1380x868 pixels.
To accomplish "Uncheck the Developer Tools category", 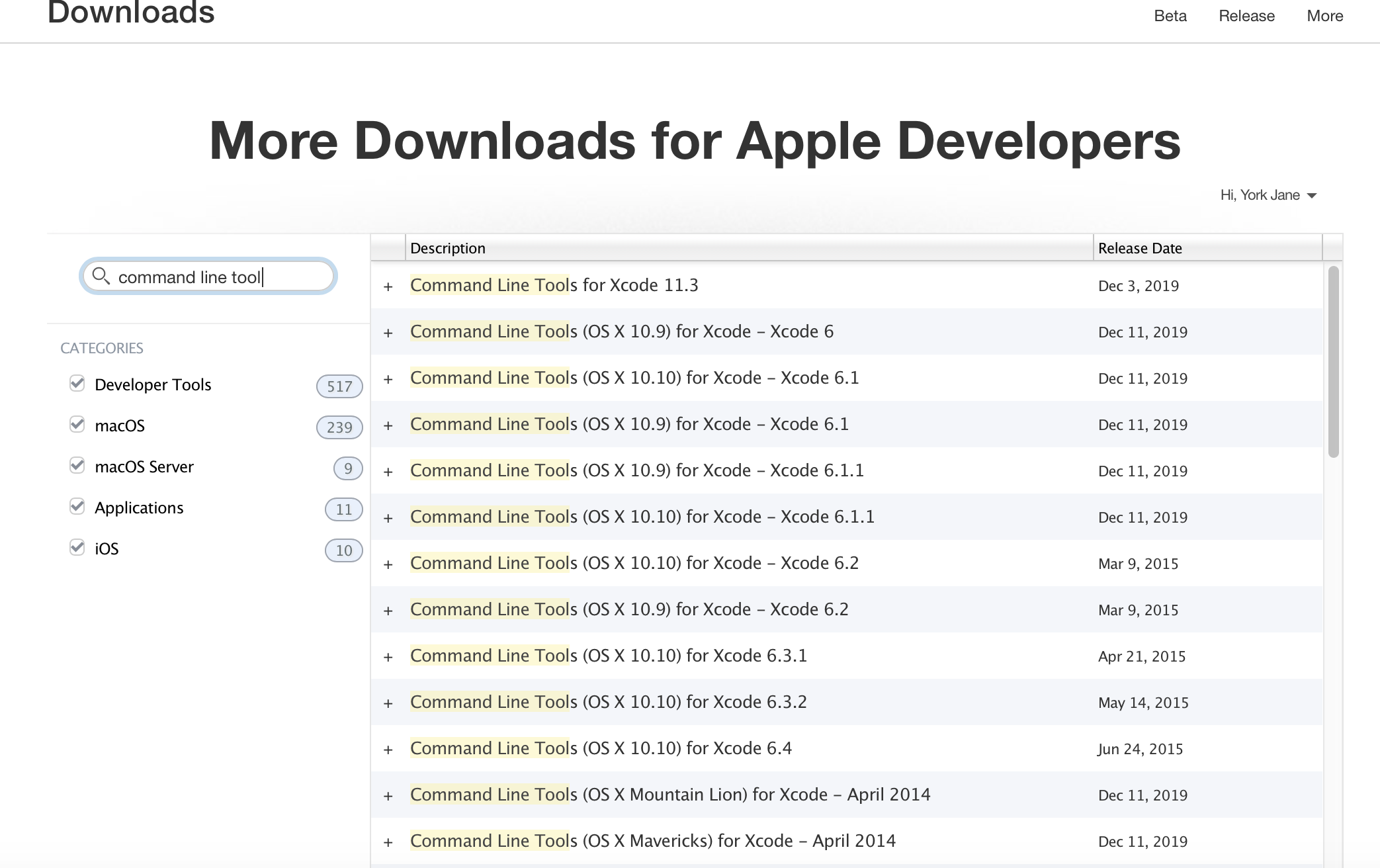I will coord(76,383).
